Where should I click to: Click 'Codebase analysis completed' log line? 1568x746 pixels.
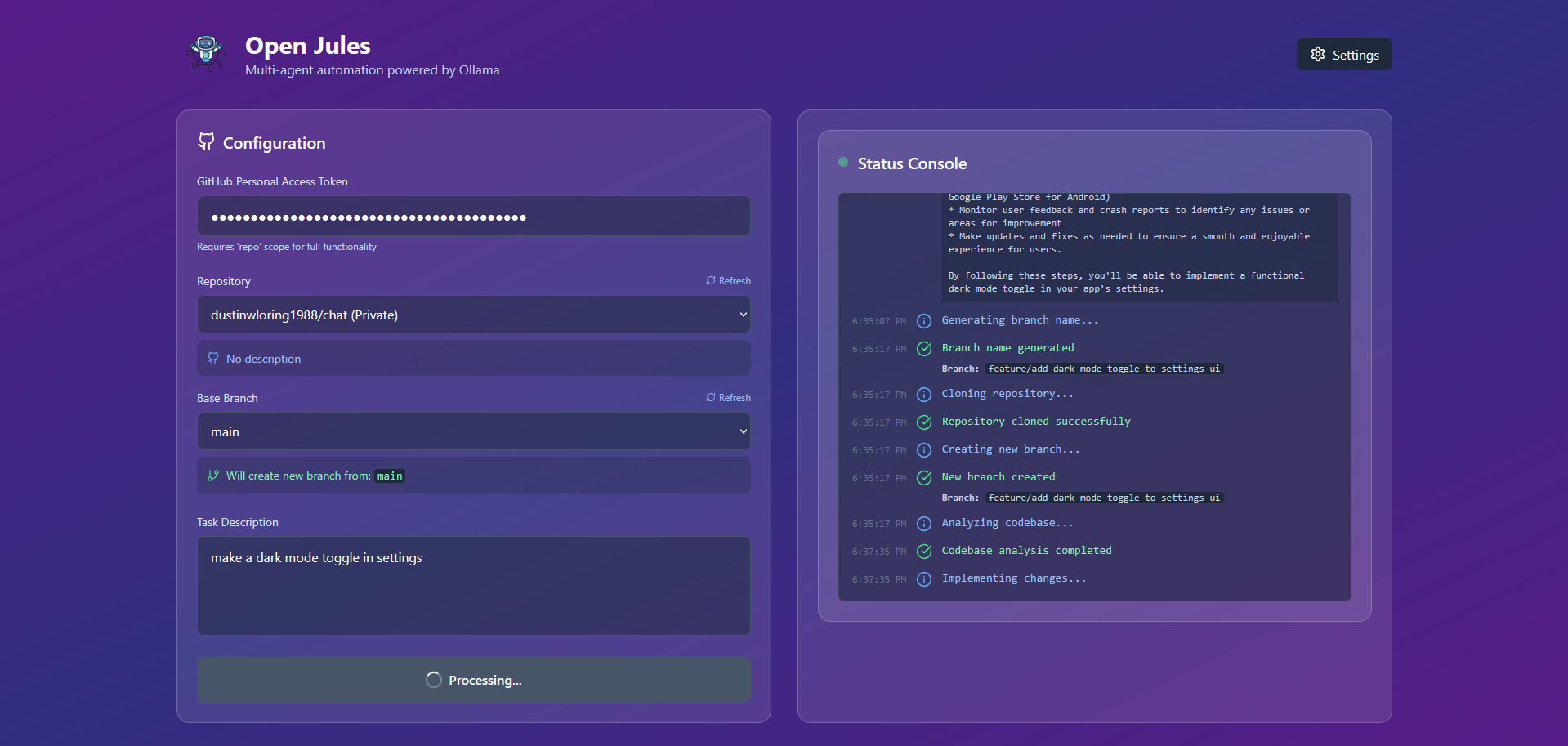pos(1026,551)
